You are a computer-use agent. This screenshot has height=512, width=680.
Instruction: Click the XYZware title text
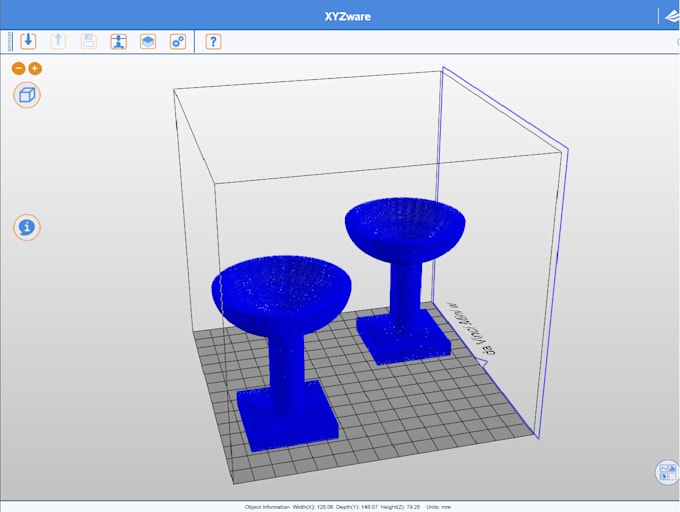(x=347, y=16)
